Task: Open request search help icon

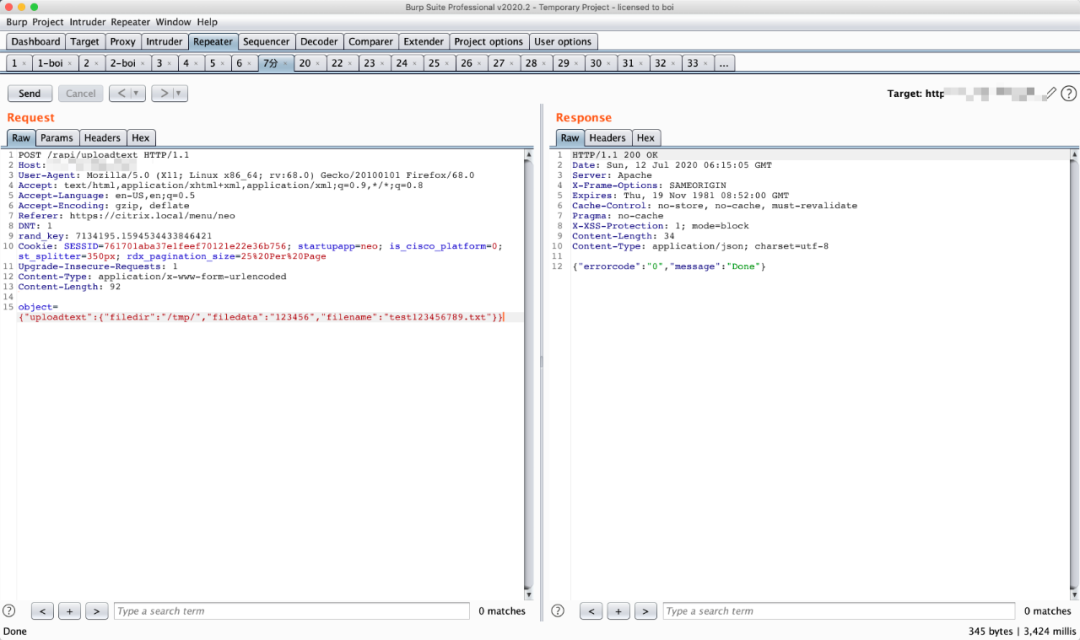Action: (x=9, y=610)
